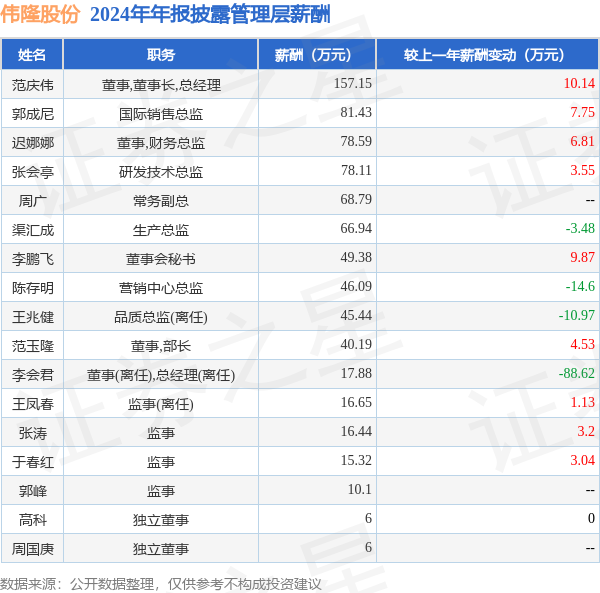Click the position 监事(离任)

161,404
